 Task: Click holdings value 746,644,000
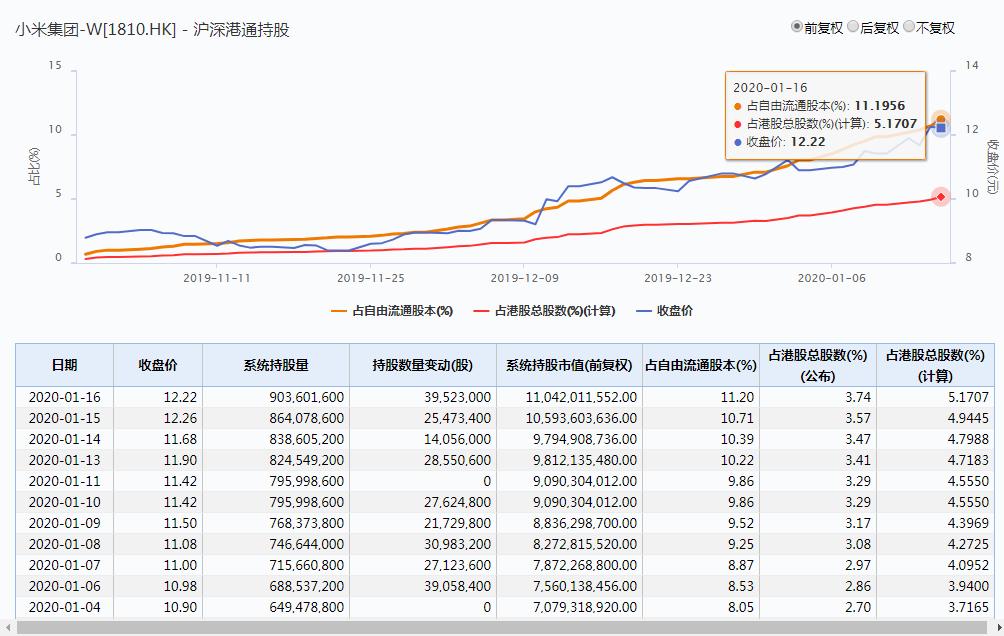(276, 544)
